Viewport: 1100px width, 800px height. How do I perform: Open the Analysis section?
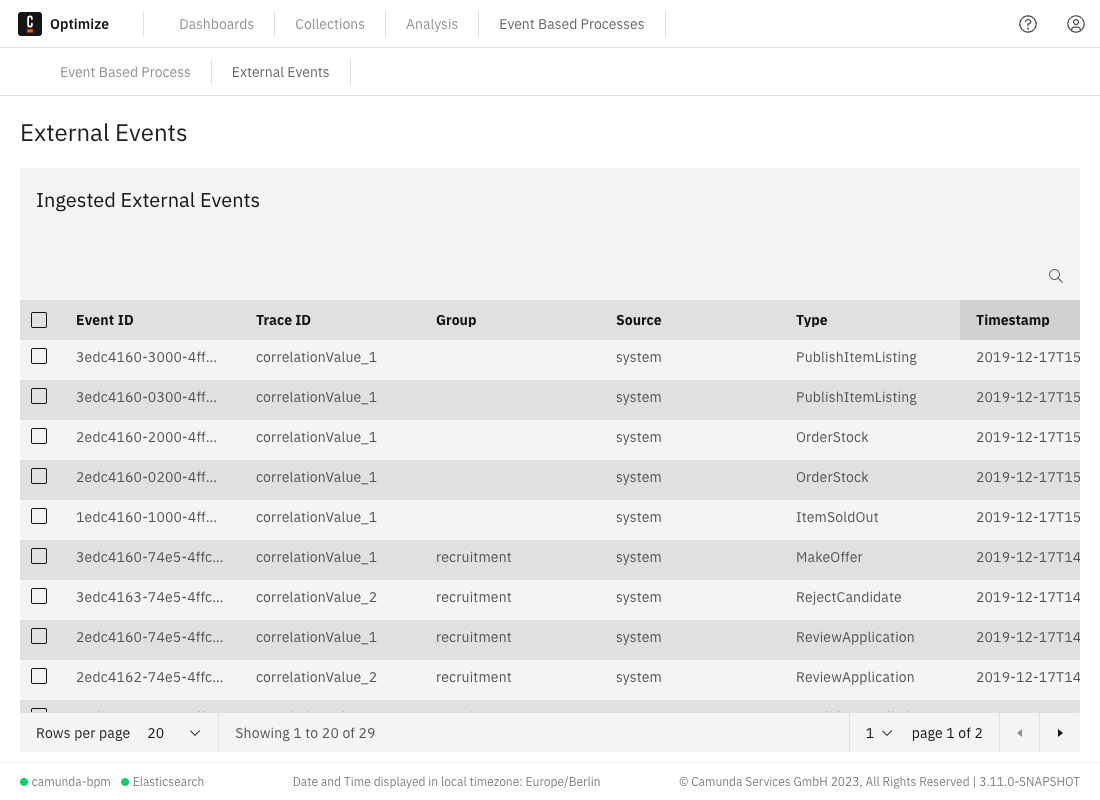tap(431, 24)
